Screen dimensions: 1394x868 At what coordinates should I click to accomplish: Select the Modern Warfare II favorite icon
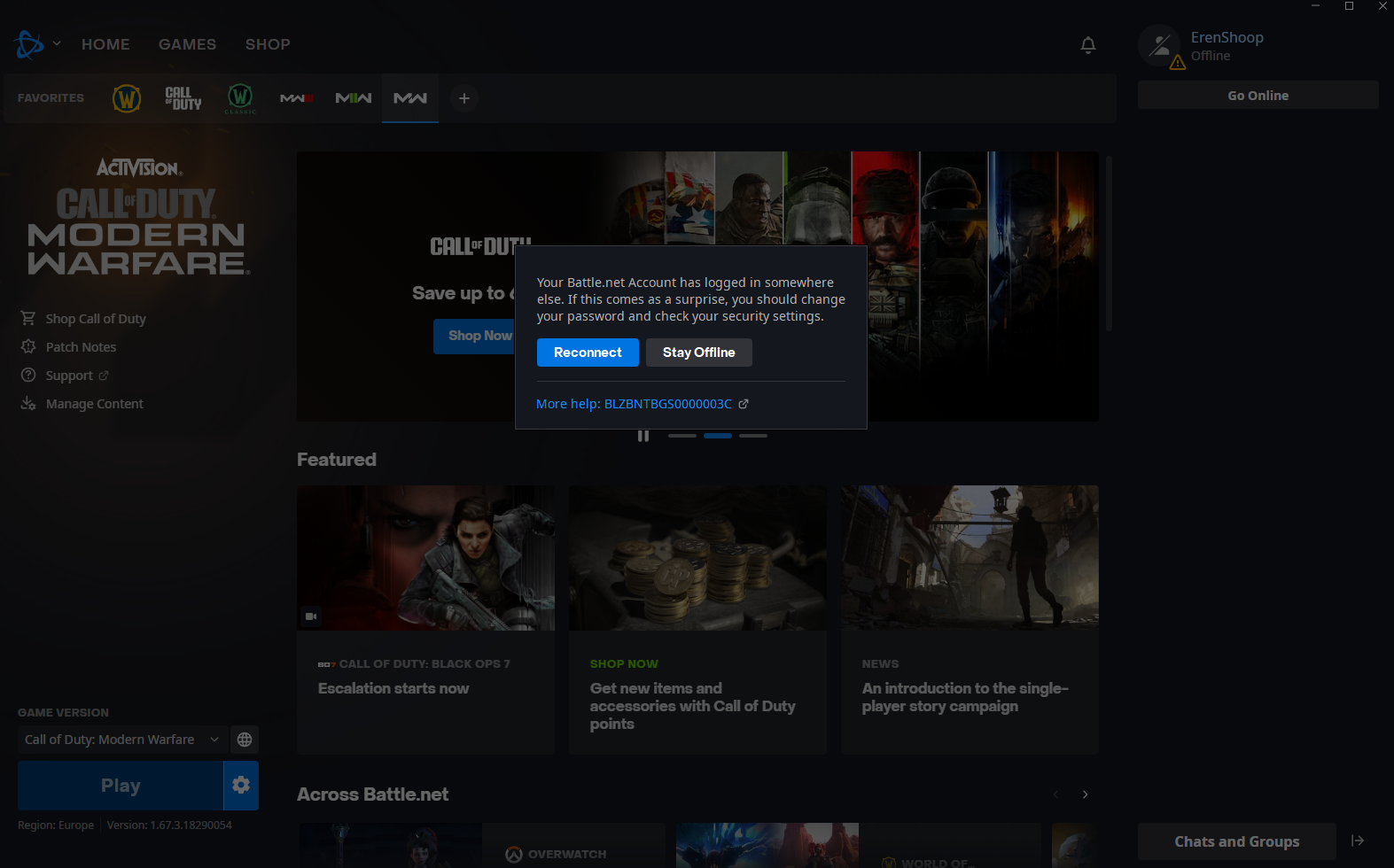point(354,98)
